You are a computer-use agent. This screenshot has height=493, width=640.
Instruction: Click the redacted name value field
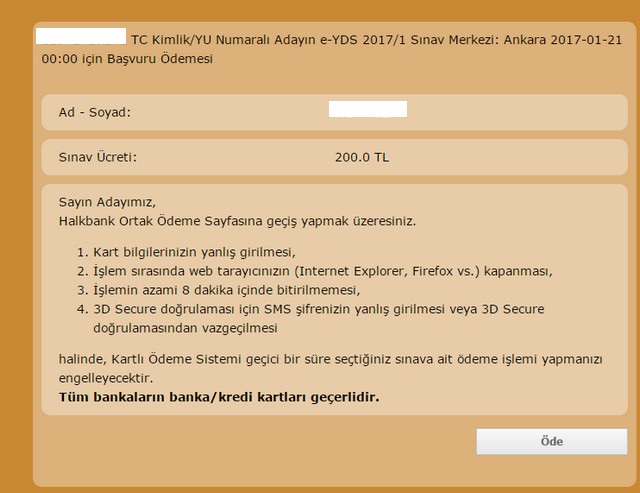(x=368, y=109)
